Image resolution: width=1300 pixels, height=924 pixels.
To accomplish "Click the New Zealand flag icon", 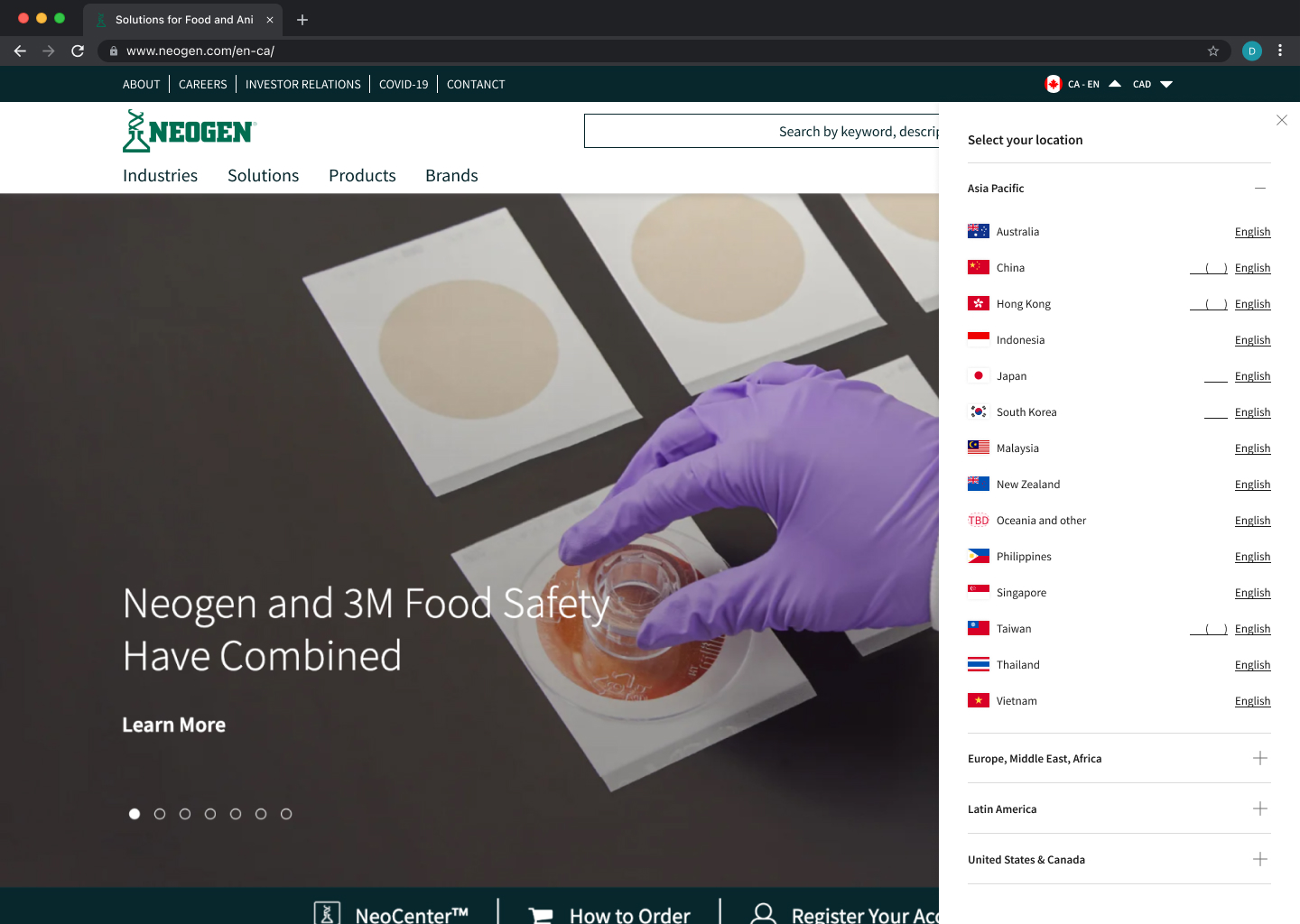I will [979, 484].
